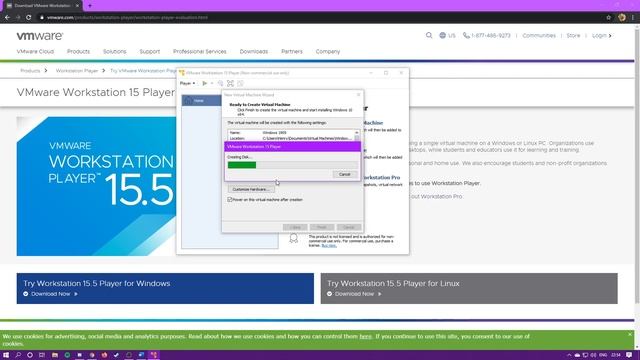Click Download Now for Linux player
Viewport: 640px width, 360px height.
tap(354, 294)
